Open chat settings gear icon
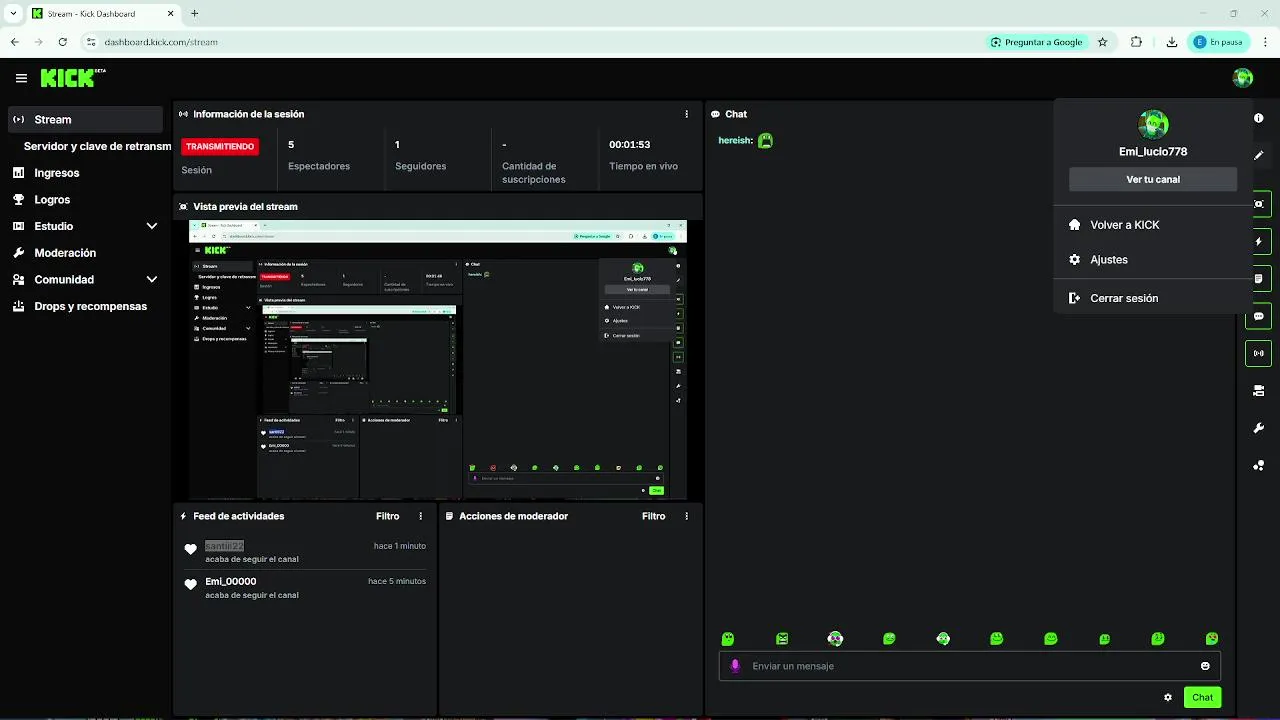Image resolution: width=1280 pixels, height=720 pixels. [1167, 697]
